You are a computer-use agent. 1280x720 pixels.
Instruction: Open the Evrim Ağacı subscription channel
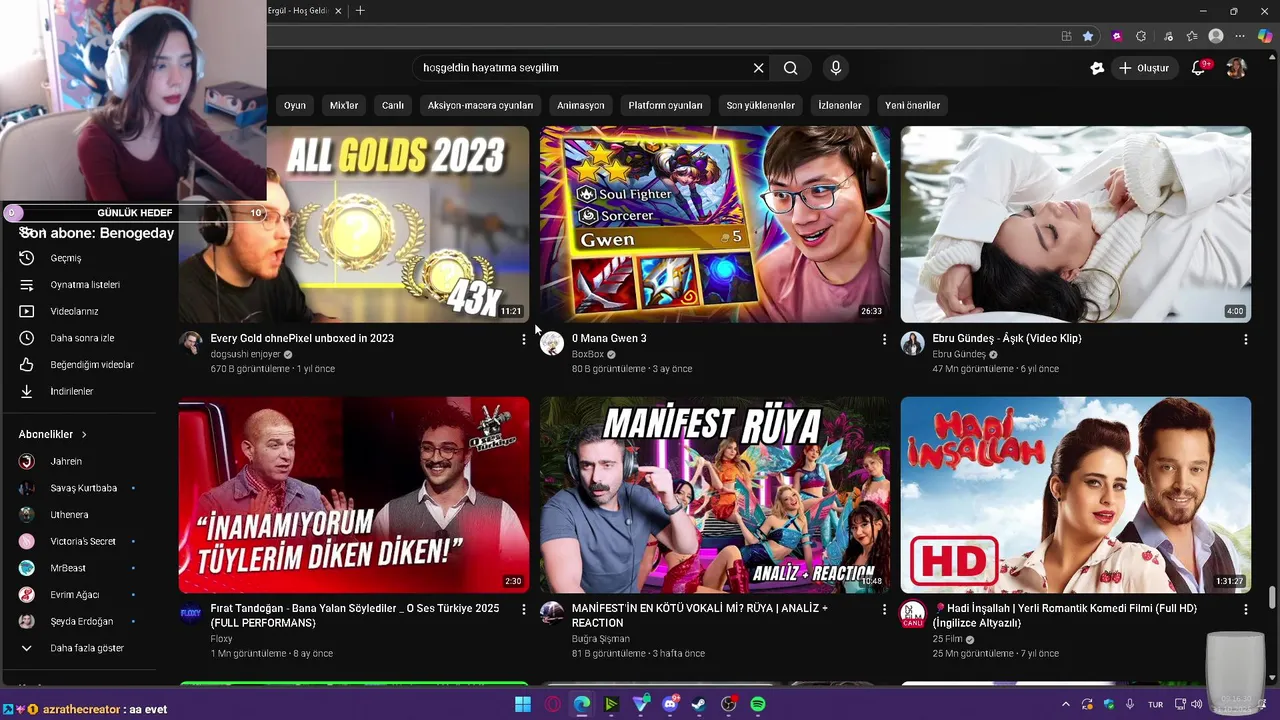[x=75, y=595]
